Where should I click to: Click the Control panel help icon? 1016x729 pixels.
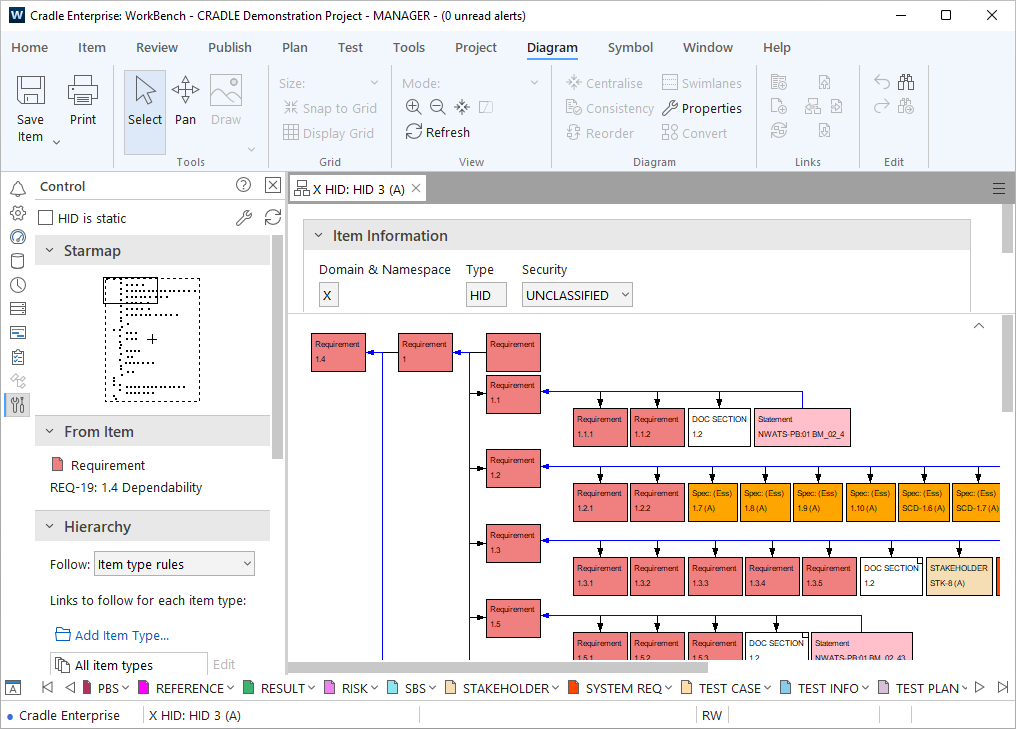(244, 185)
